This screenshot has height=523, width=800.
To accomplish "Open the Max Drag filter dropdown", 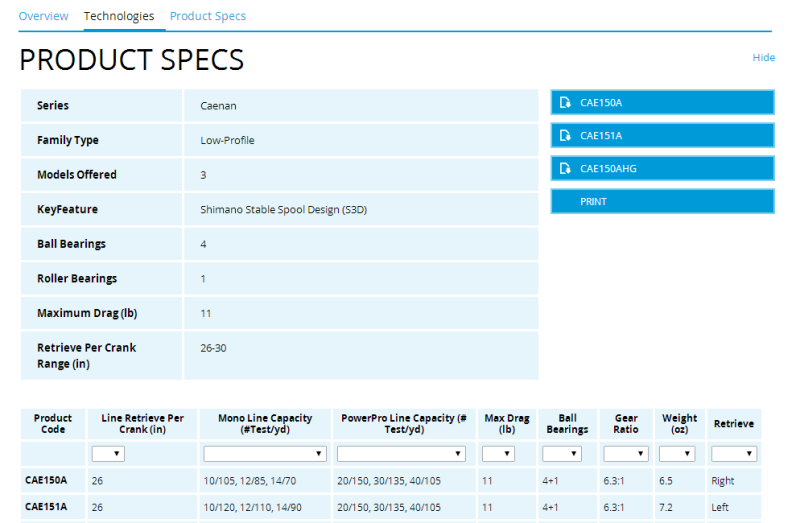I will coord(499,454).
